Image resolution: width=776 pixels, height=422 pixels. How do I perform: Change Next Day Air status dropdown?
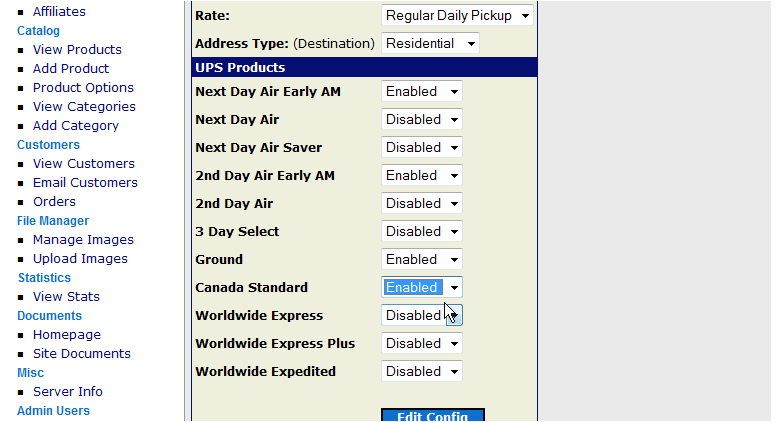(x=422, y=119)
